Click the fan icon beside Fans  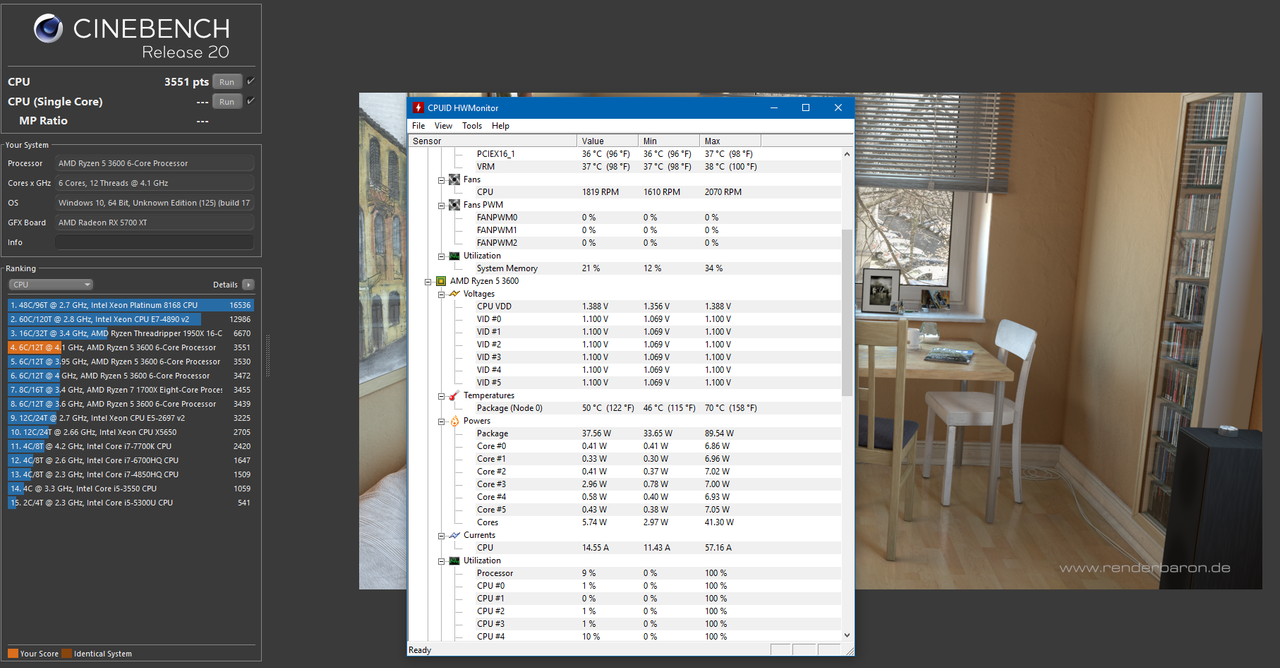(454, 179)
